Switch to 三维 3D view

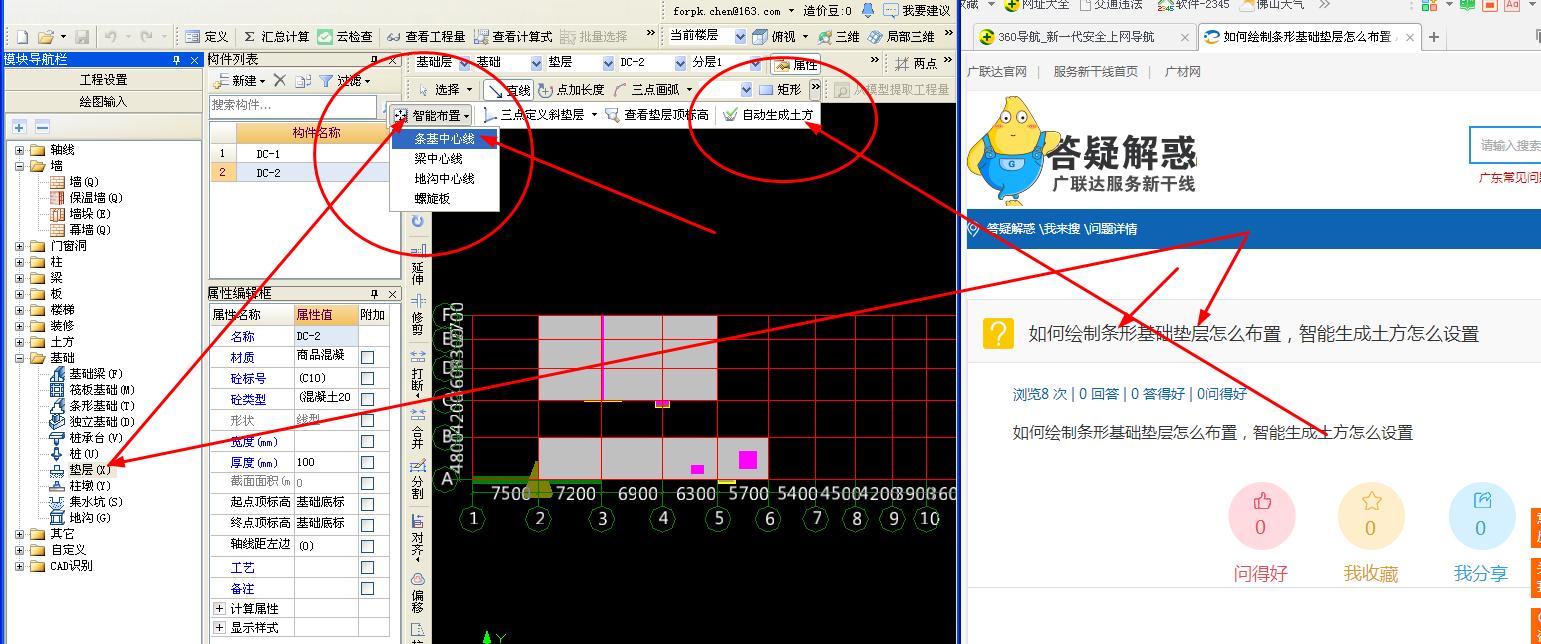tap(839, 36)
